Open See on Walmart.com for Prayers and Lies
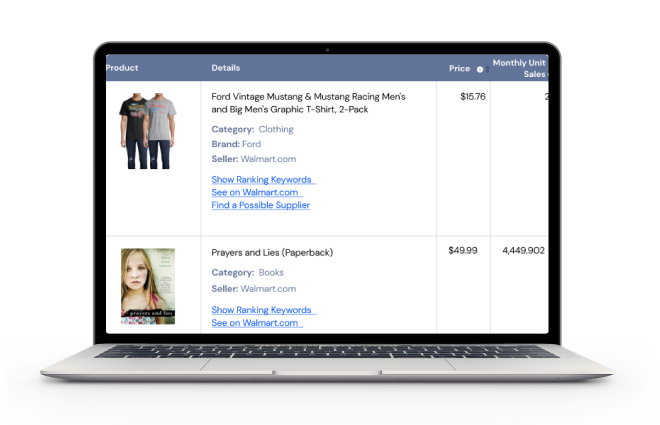Image resolution: width=660 pixels, height=425 pixels. (257, 323)
